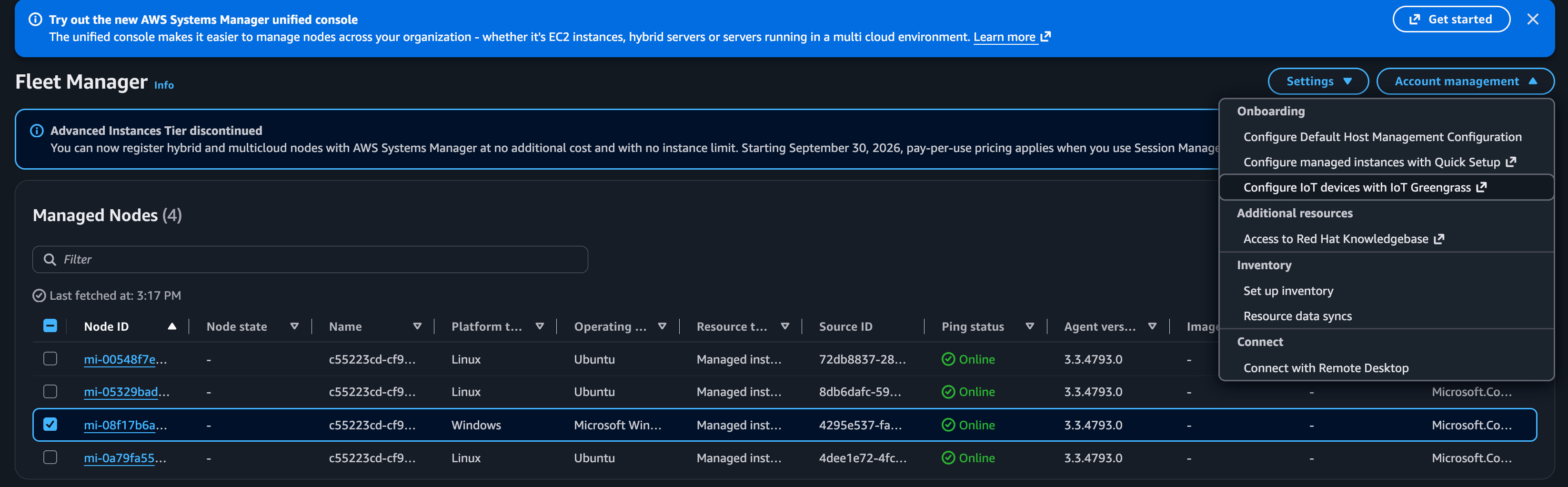The height and width of the screenshot is (487, 1568).
Task: Expand the Settings dropdown
Action: 1318,81
